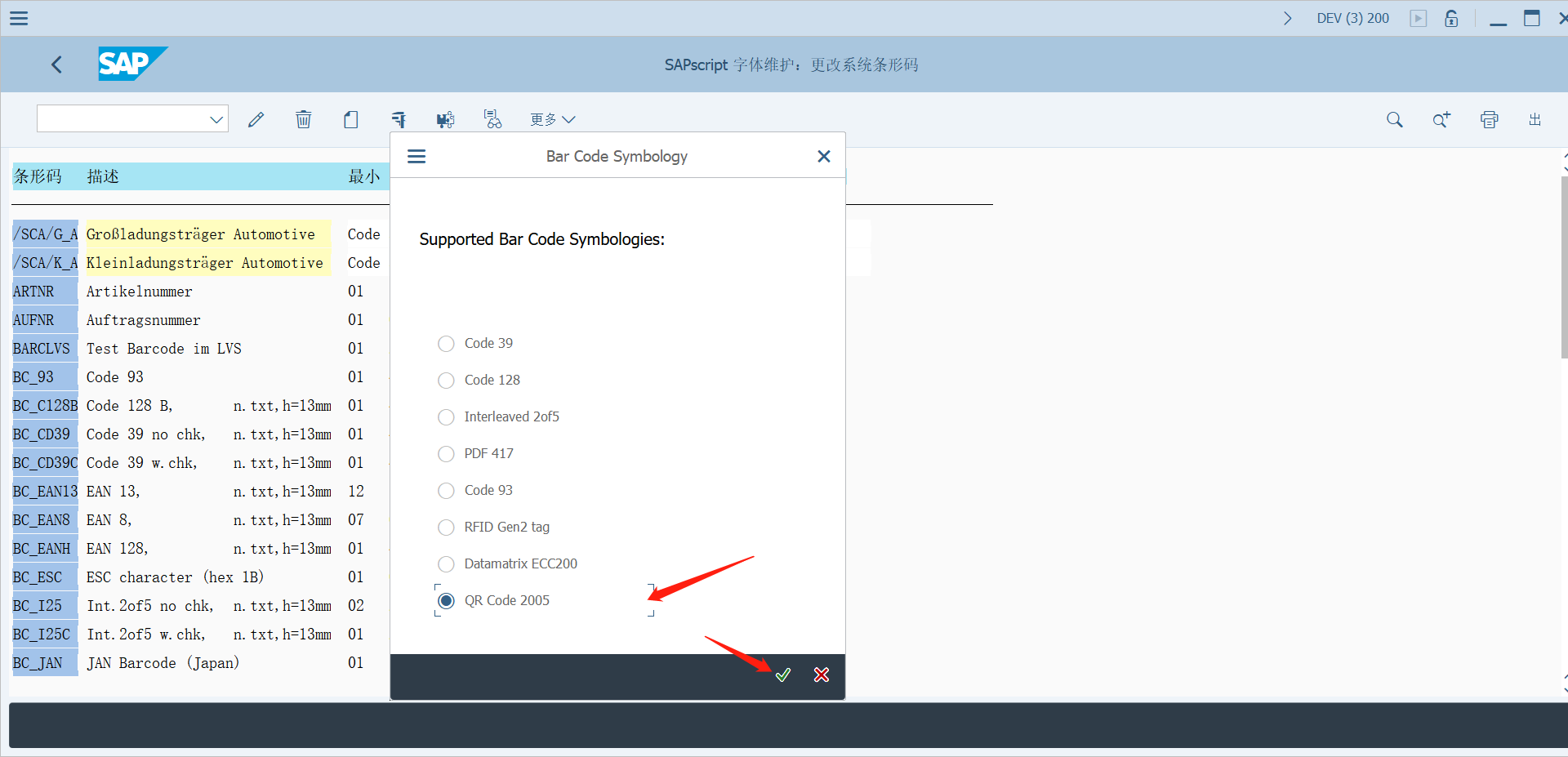Click the pencil edit icon
Image resolution: width=1568 pixels, height=757 pixels.
click(x=256, y=120)
